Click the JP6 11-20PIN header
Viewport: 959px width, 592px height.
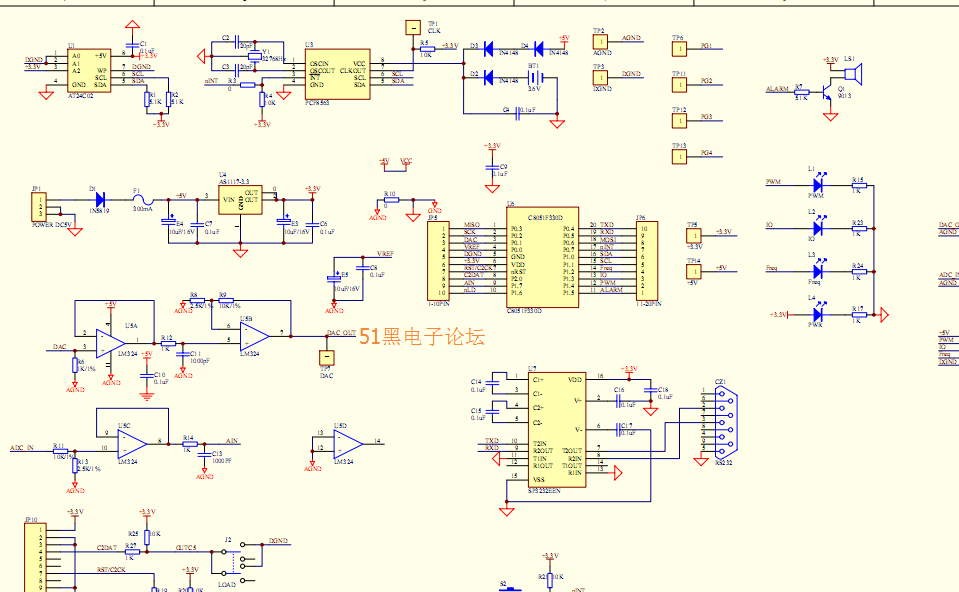(x=646, y=261)
